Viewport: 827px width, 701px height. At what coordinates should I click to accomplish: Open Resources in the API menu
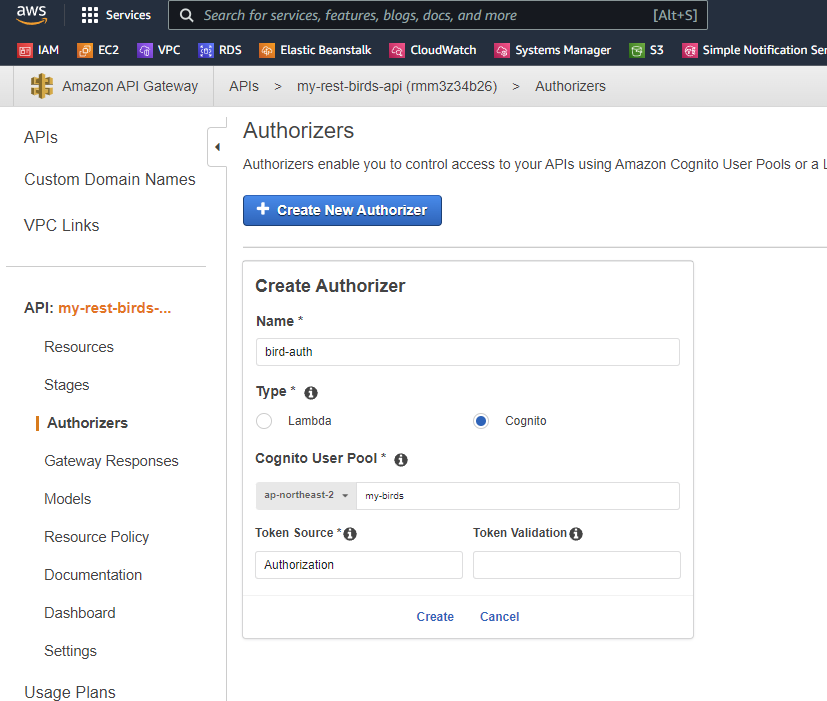[x=79, y=347]
